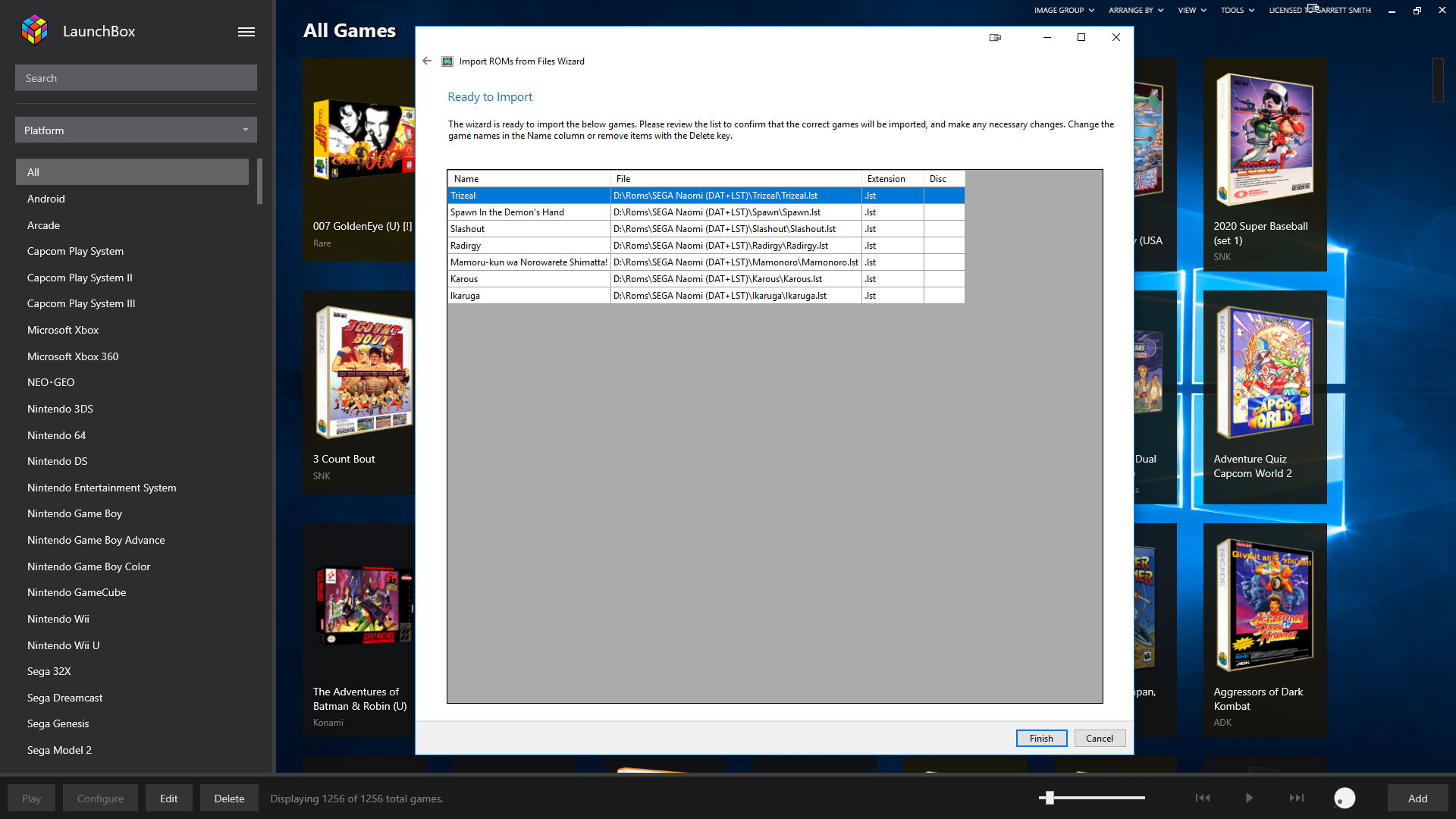Maximize the import wizard dialog
This screenshot has height=819, width=1456.
(x=1081, y=37)
